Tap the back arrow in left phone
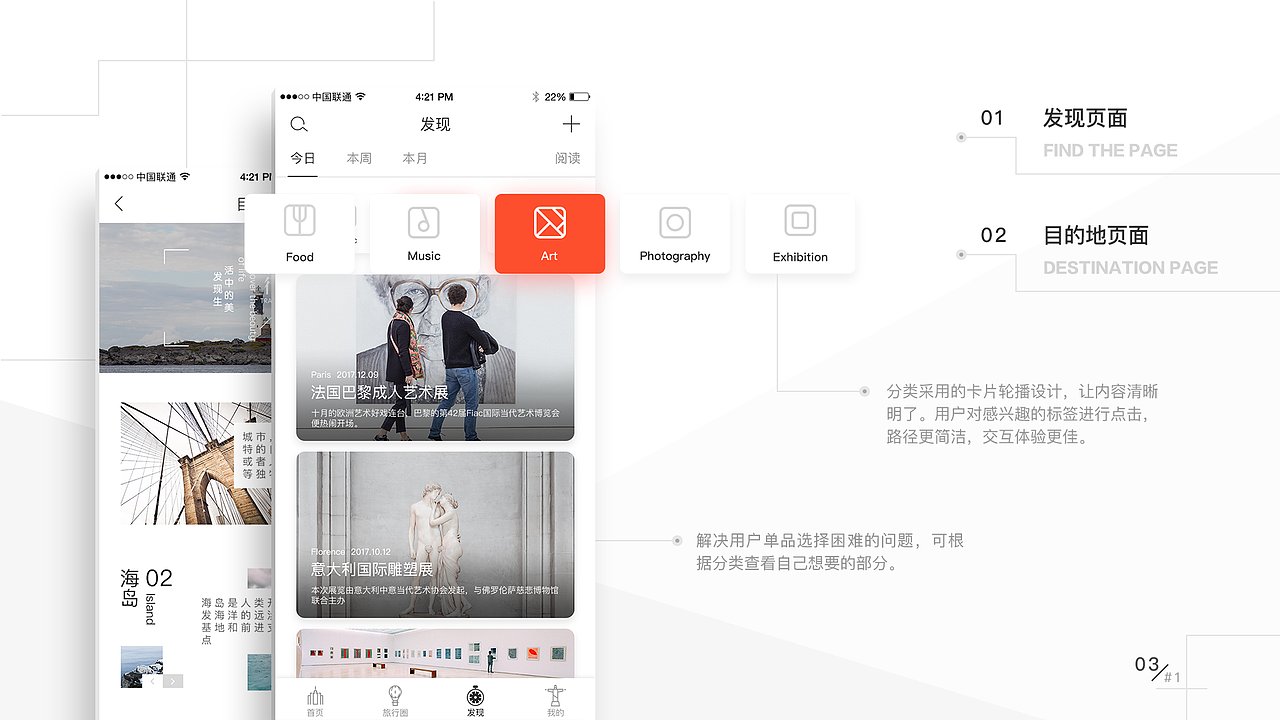This screenshot has width=1280, height=720. (x=119, y=204)
